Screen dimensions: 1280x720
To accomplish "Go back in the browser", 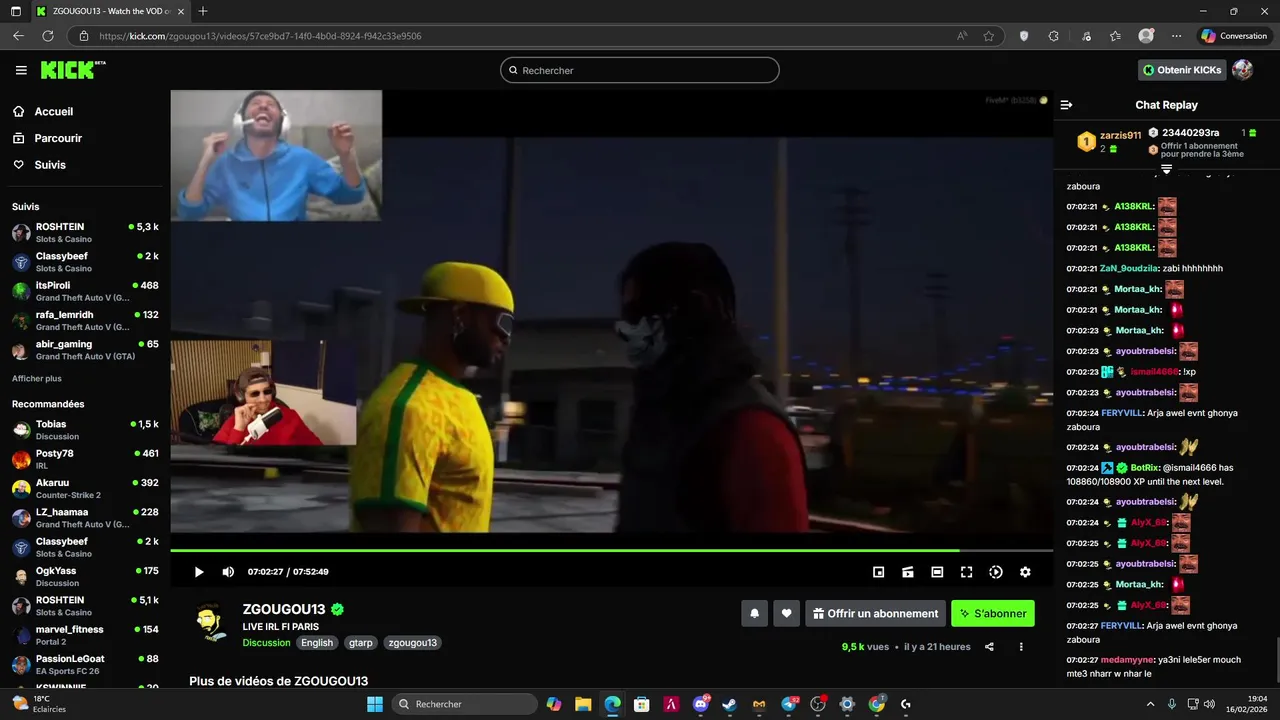I will click(x=18, y=36).
